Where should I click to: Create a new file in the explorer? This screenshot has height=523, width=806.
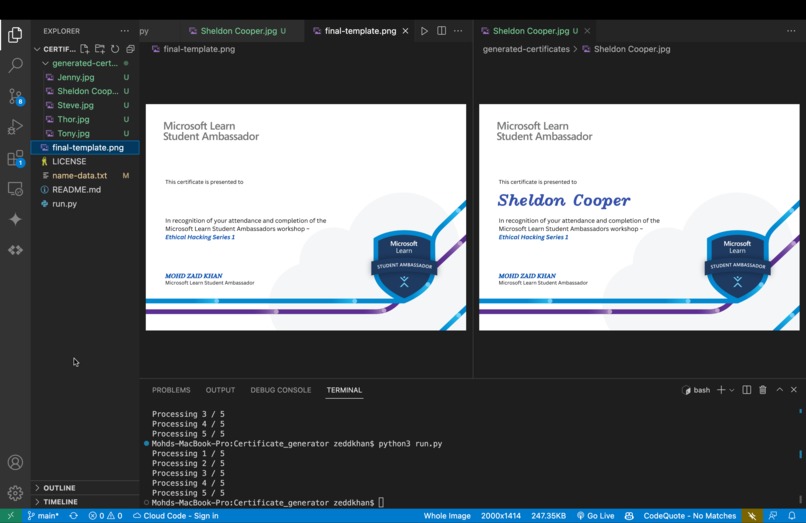point(84,49)
